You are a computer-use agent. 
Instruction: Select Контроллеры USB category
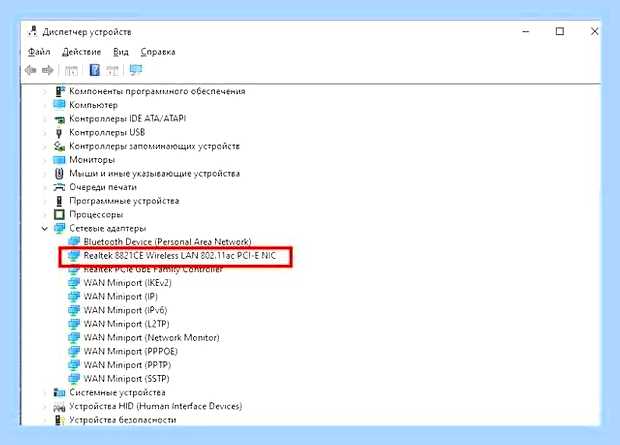pos(107,132)
